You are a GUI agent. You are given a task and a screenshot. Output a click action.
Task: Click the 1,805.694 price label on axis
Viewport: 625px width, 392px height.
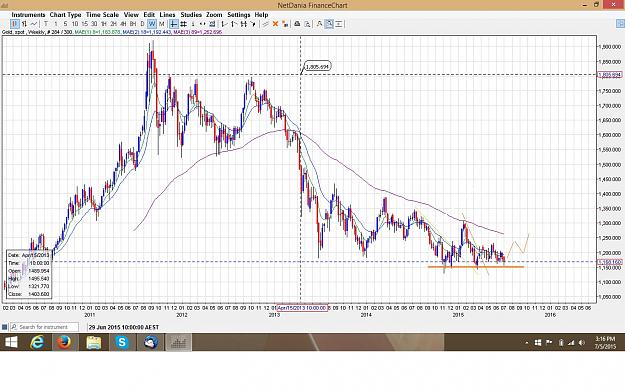pyautogui.click(x=609, y=75)
